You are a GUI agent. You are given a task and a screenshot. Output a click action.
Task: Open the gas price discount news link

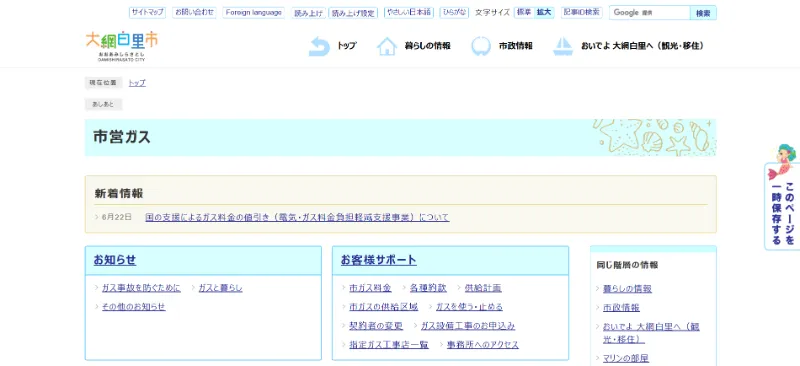pyautogui.click(x=297, y=217)
